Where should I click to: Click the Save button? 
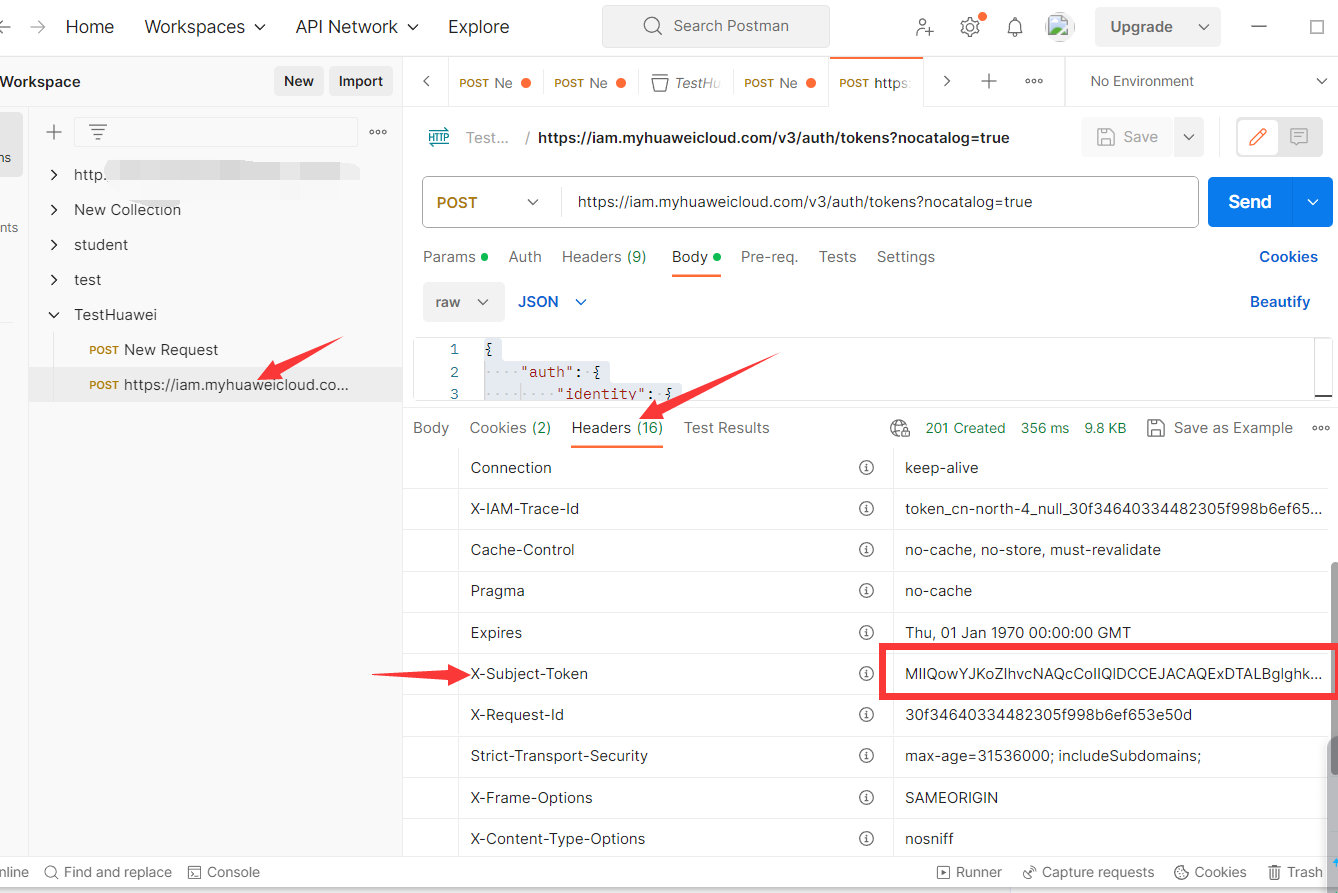[x=1128, y=137]
